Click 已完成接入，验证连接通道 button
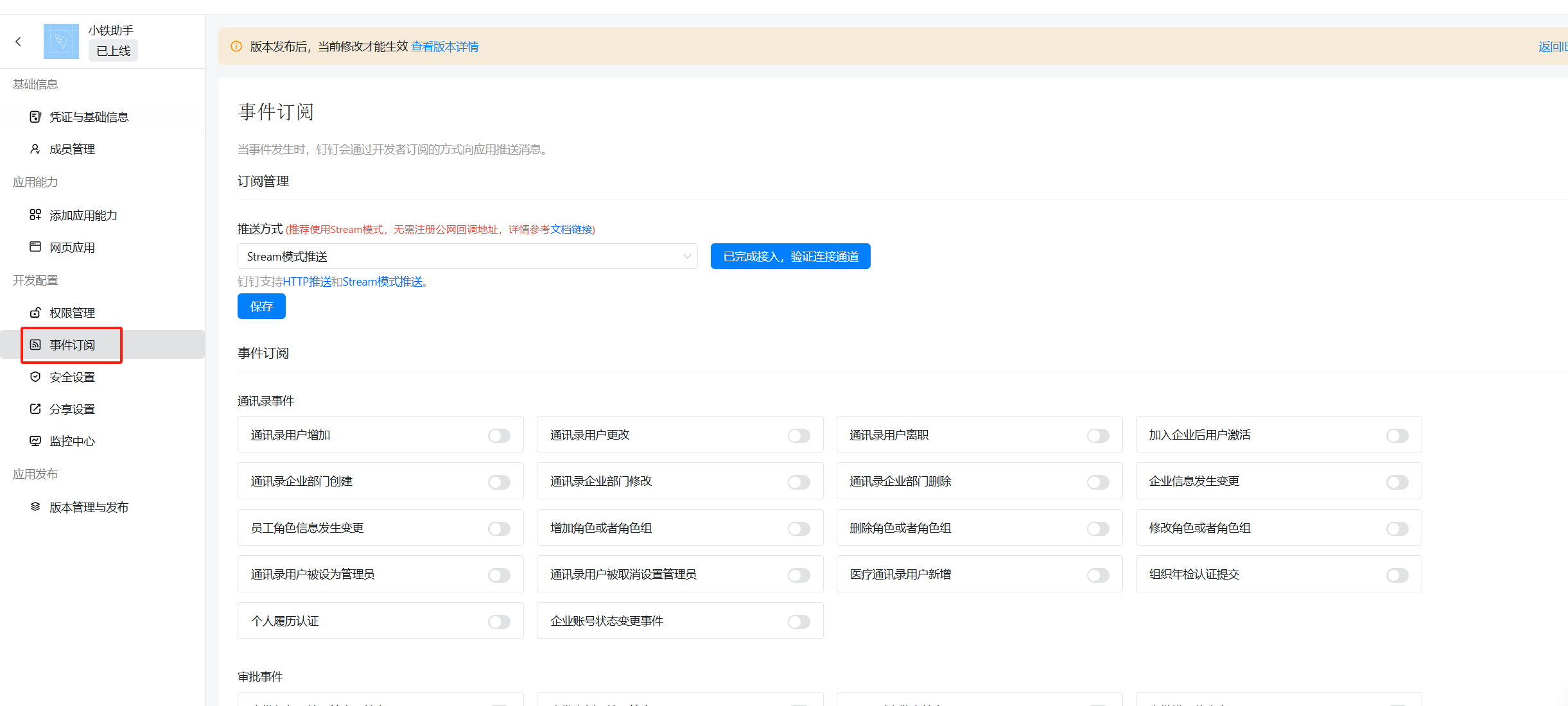 coord(790,256)
